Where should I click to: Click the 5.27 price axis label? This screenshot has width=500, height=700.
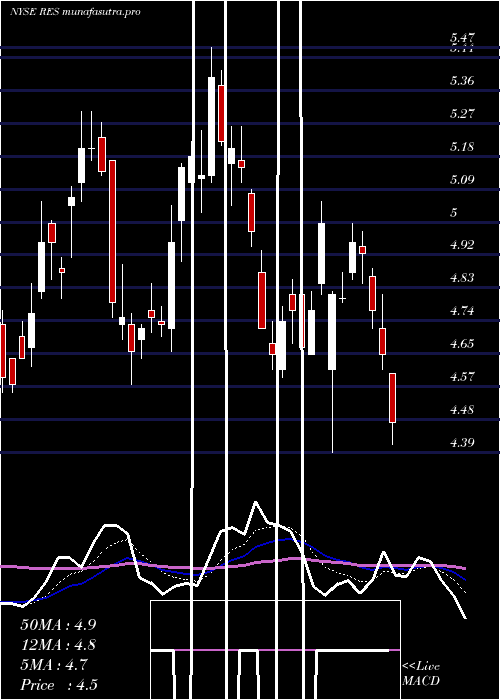(x=462, y=113)
